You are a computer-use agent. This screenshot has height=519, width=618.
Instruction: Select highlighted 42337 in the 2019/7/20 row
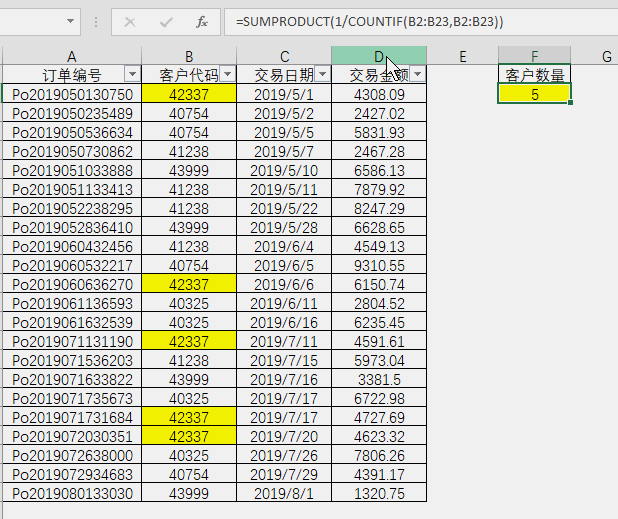coord(189,436)
